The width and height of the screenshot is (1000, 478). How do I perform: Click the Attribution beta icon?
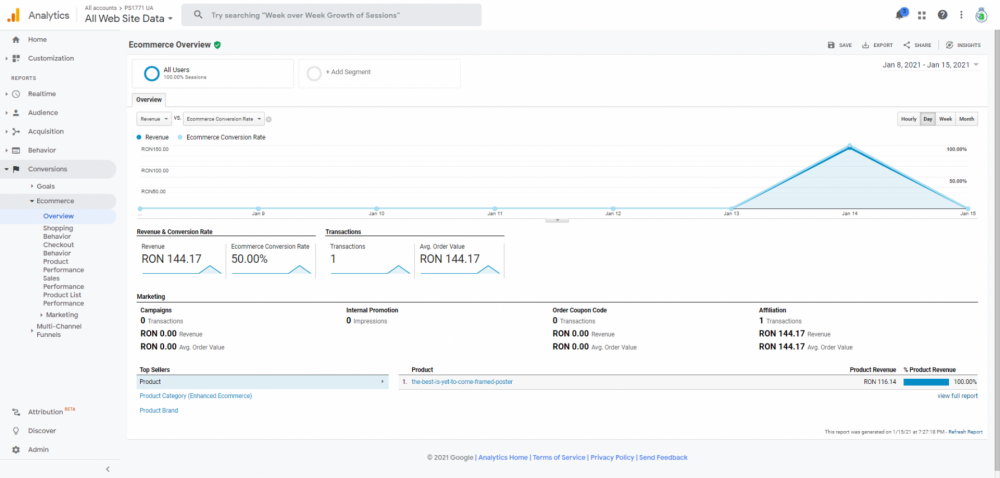coord(16,412)
